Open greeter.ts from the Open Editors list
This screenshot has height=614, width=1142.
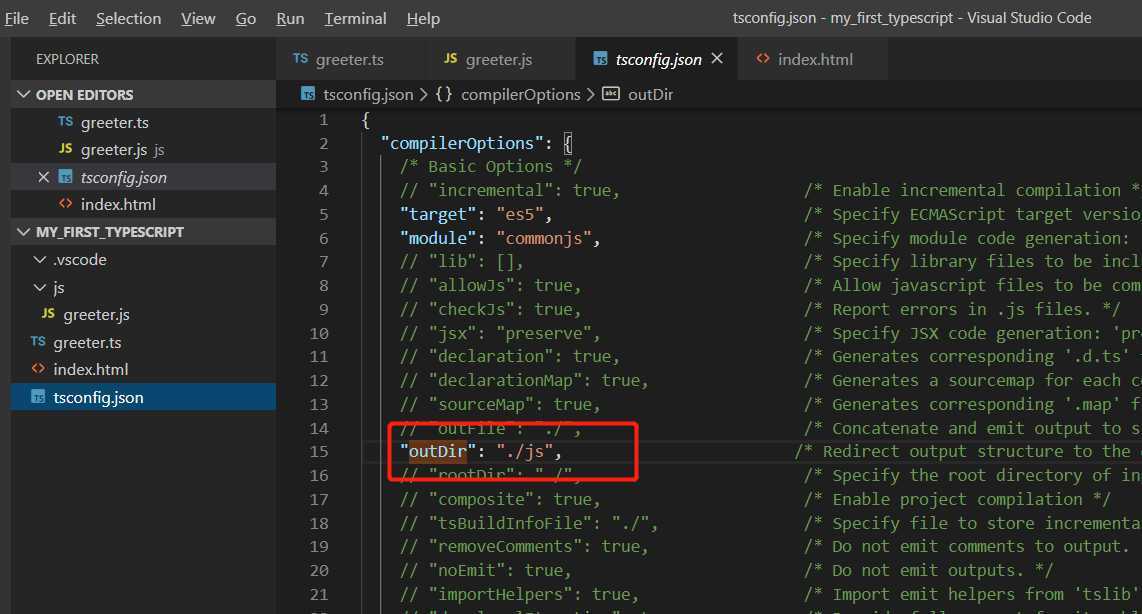[143, 122]
